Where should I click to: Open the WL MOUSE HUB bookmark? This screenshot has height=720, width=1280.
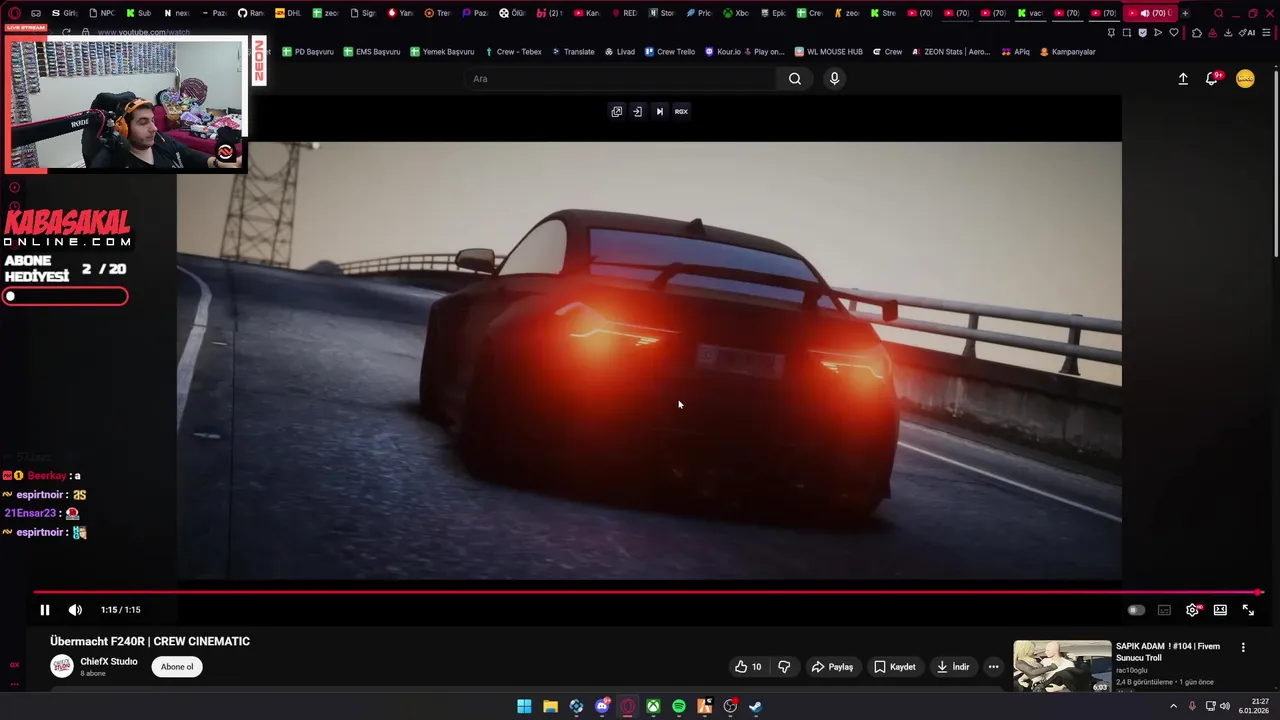click(828, 52)
